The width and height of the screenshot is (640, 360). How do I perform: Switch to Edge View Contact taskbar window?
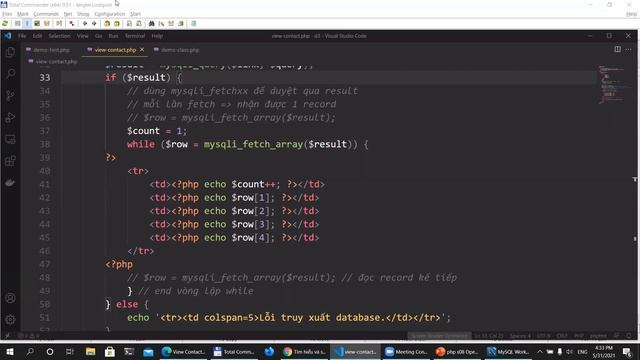pyautogui.click(x=183, y=351)
